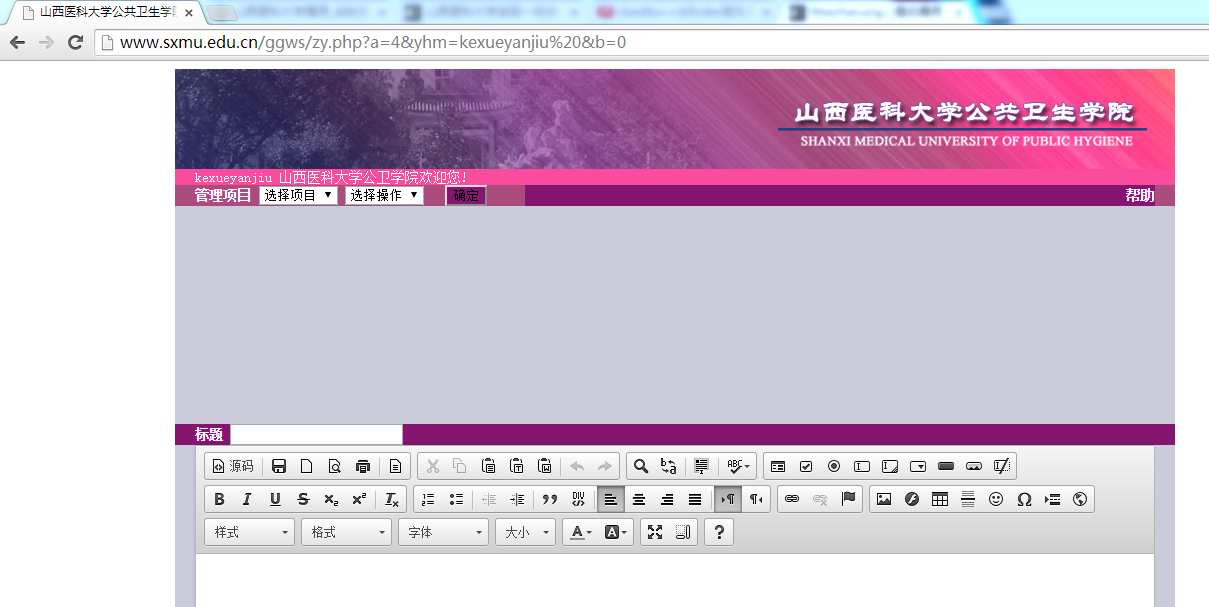
Task: Create a new blank page in editor
Action: 307,466
